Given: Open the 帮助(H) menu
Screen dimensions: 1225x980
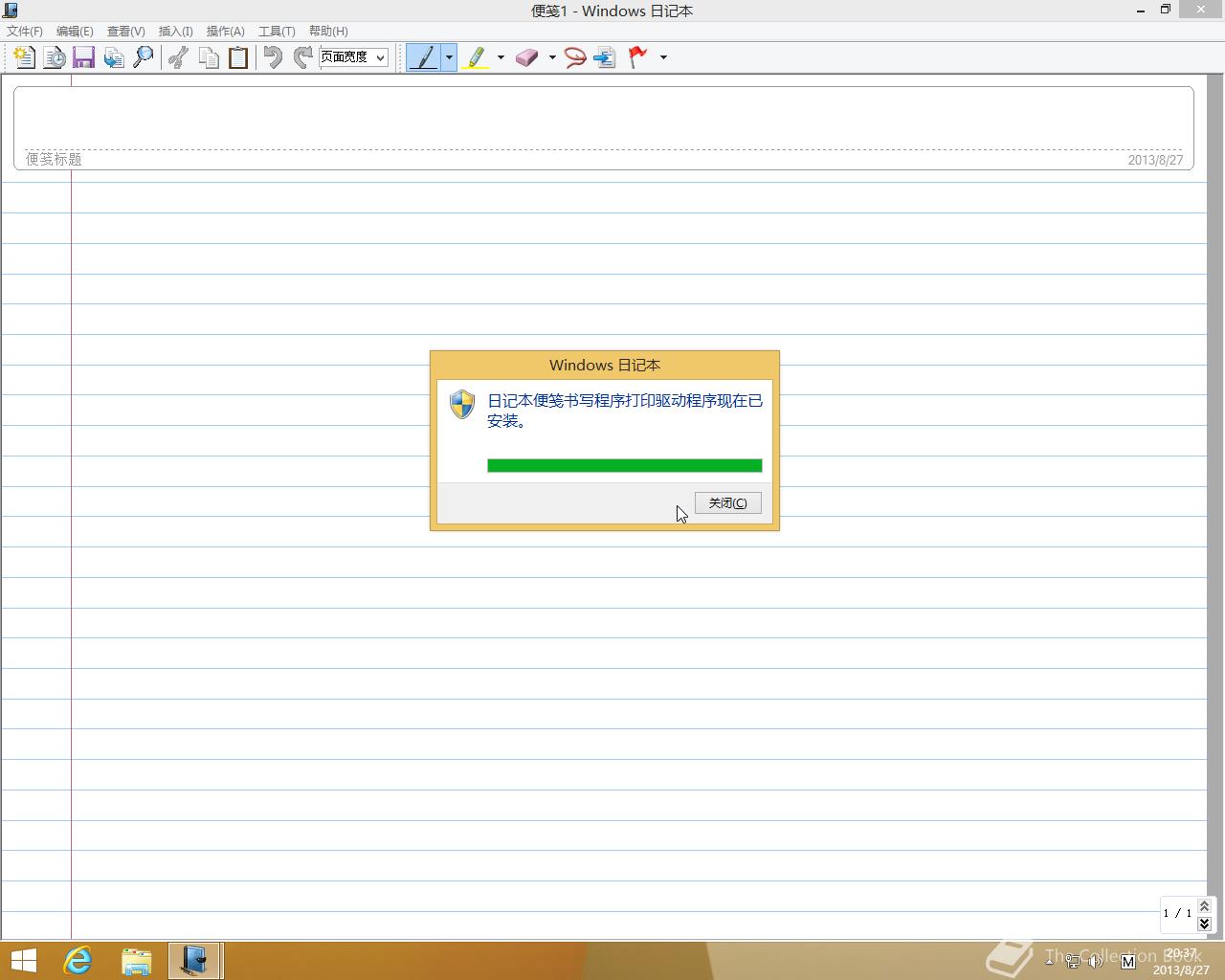Looking at the screenshot, I should (328, 31).
